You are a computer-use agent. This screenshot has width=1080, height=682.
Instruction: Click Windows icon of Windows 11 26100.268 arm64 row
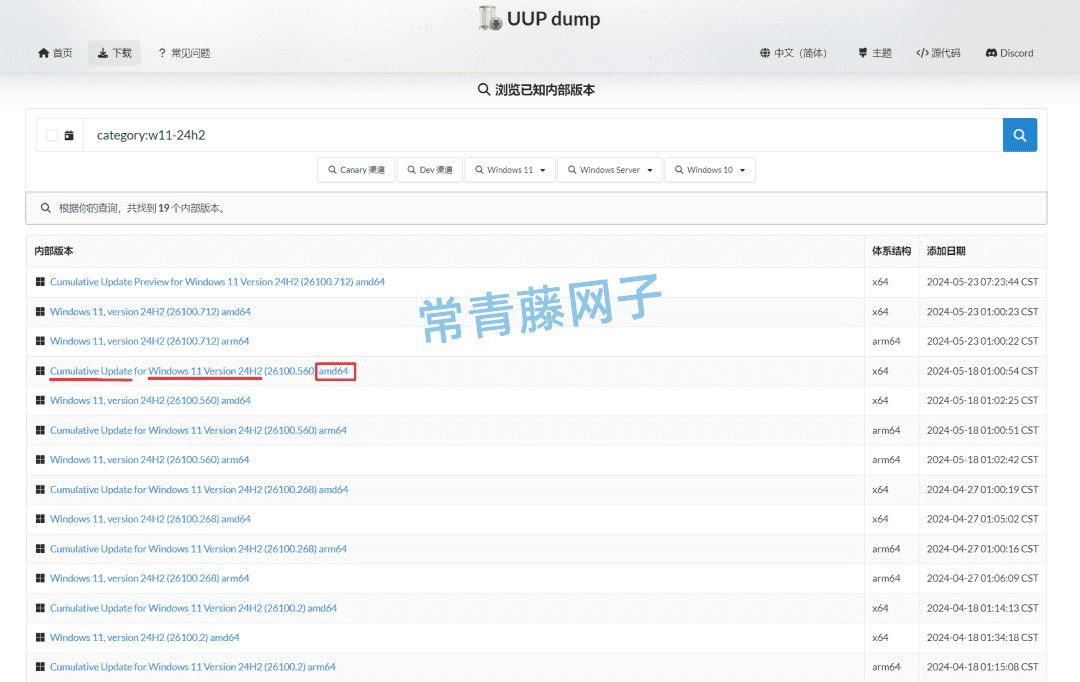40,578
